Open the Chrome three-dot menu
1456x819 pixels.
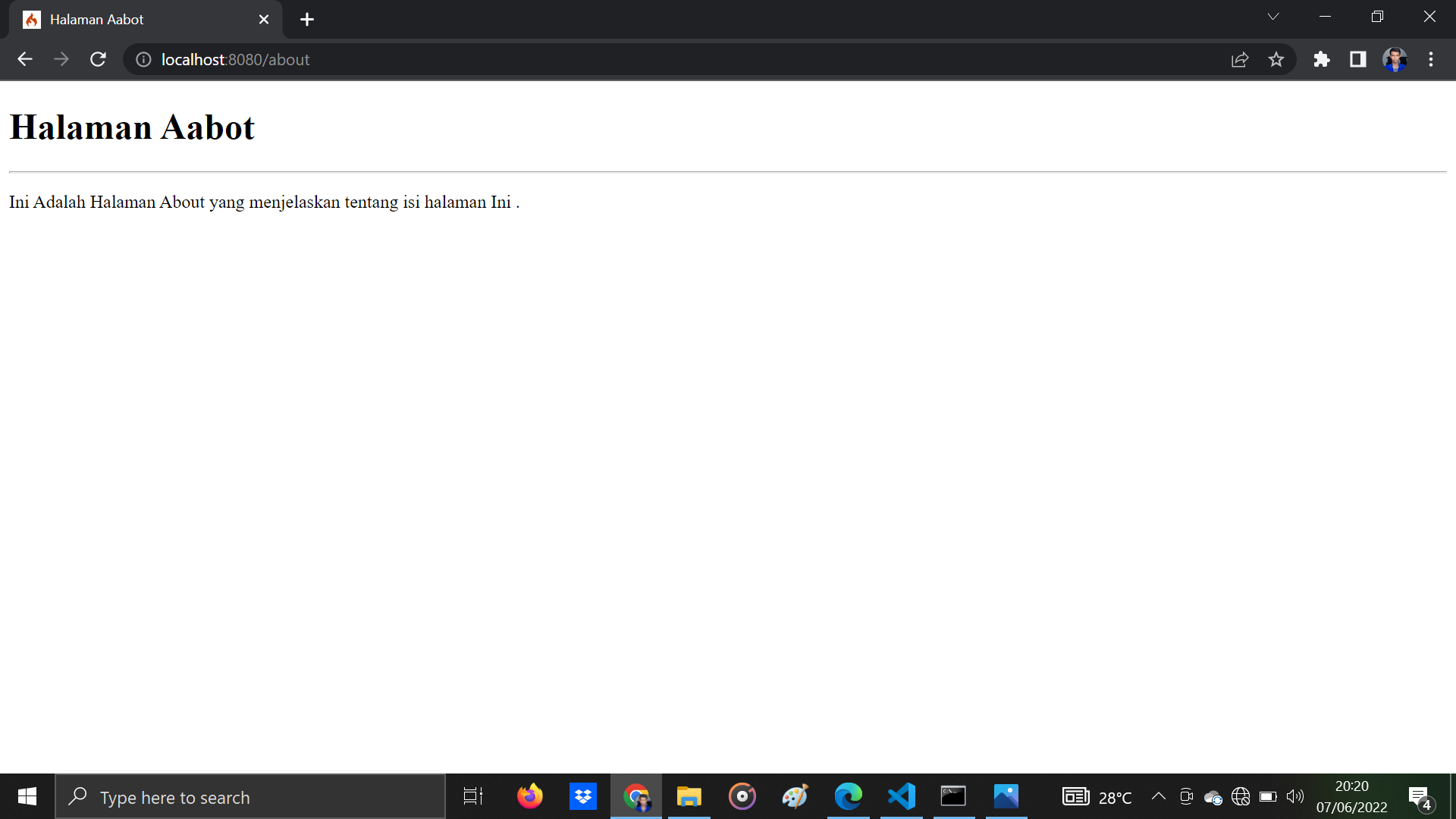[x=1431, y=59]
